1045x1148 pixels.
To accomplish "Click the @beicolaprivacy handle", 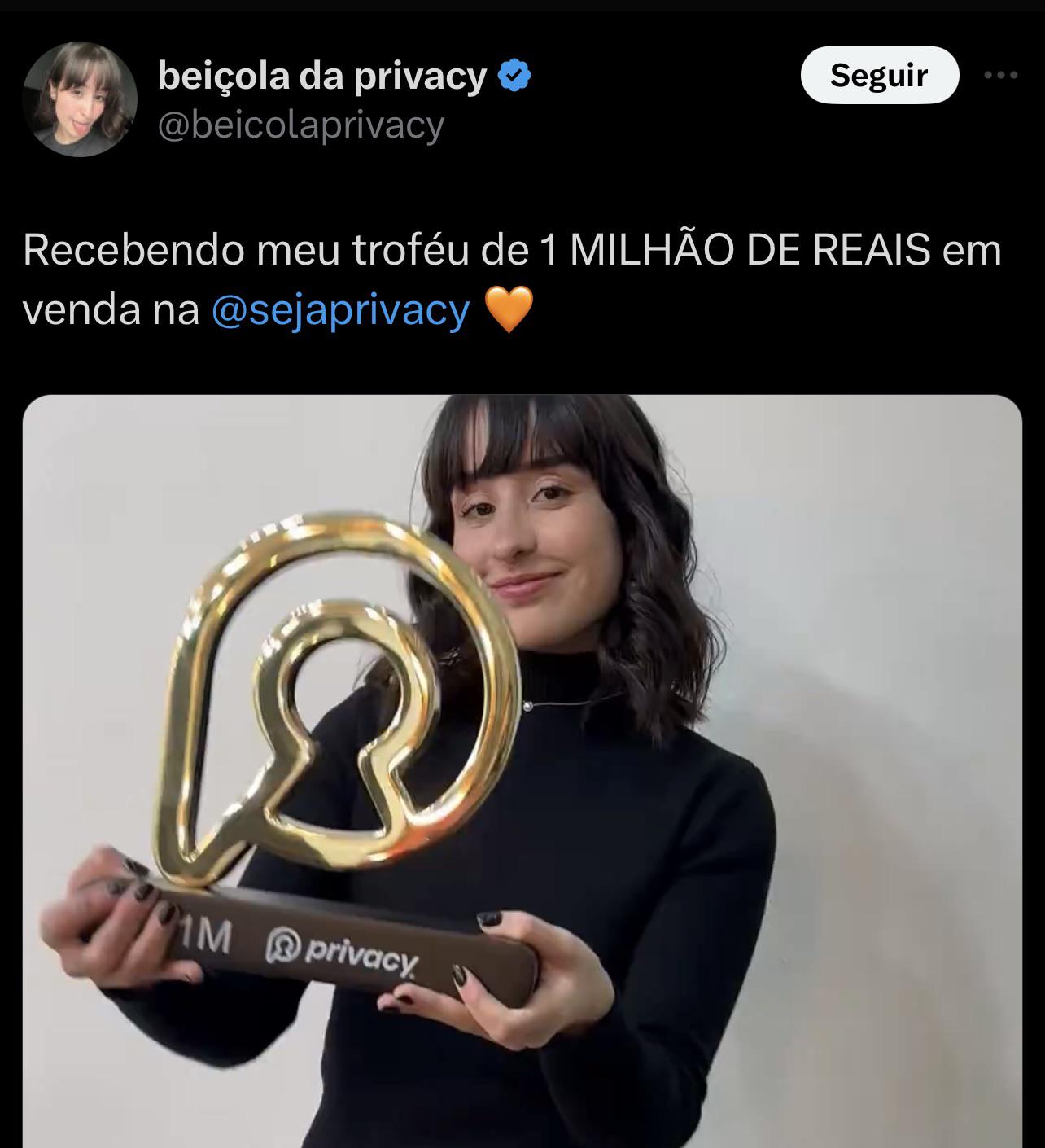I will (x=300, y=125).
